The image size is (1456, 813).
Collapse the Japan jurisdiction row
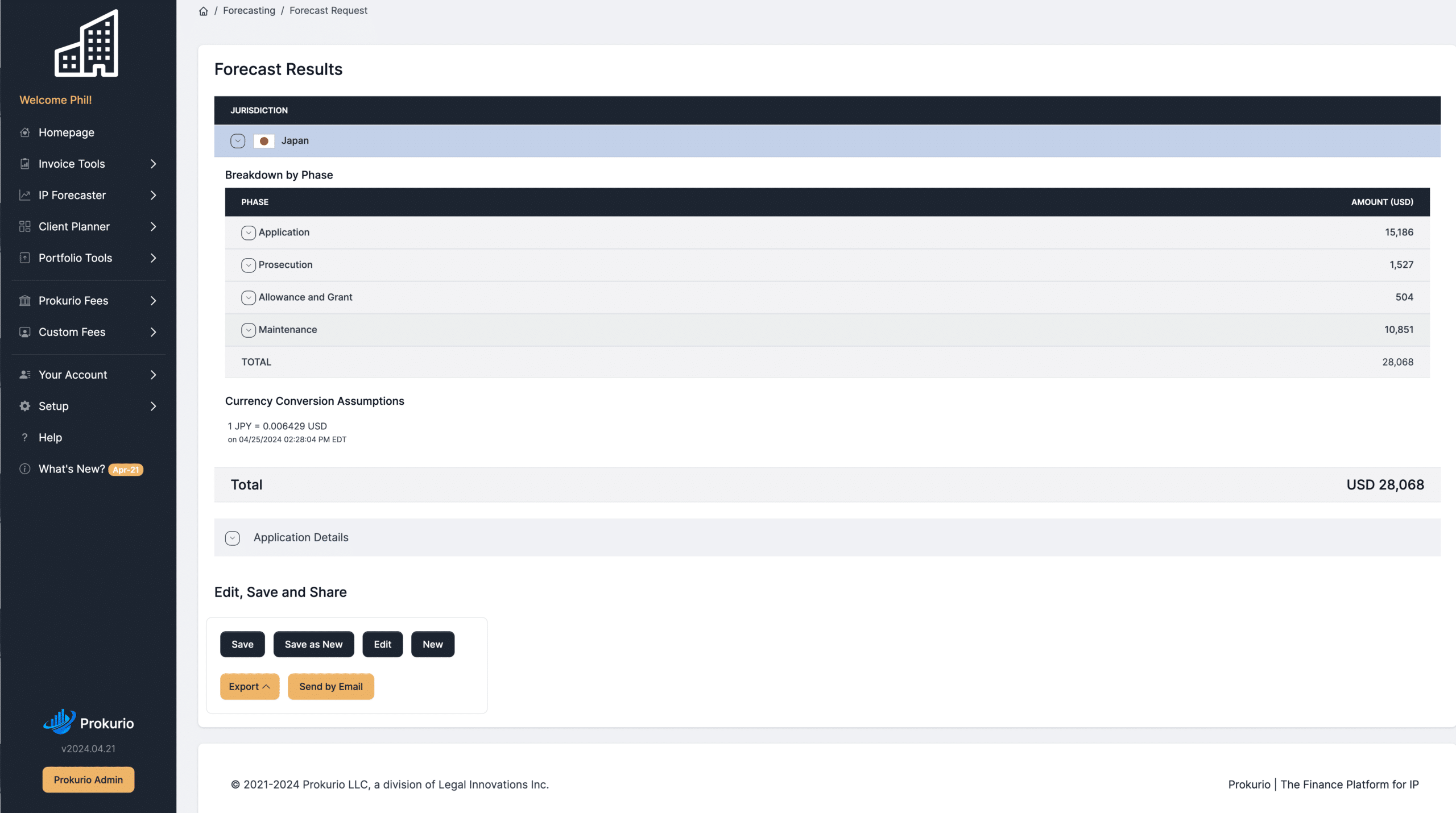[x=238, y=141]
